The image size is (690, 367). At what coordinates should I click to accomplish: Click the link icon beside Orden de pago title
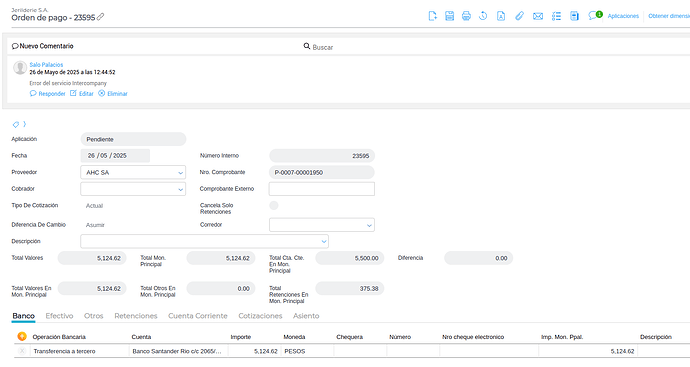[x=100, y=17]
